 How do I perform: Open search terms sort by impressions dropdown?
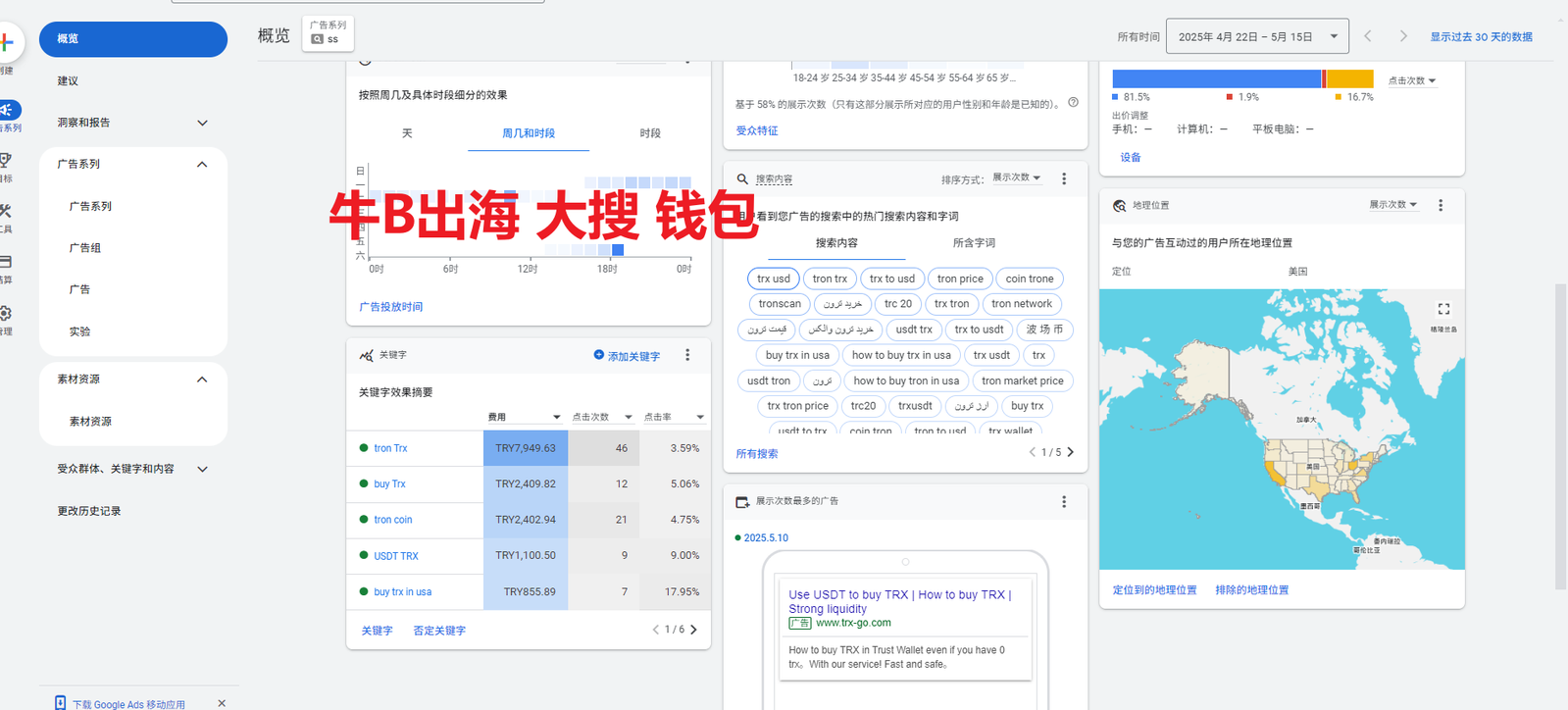point(1016,177)
